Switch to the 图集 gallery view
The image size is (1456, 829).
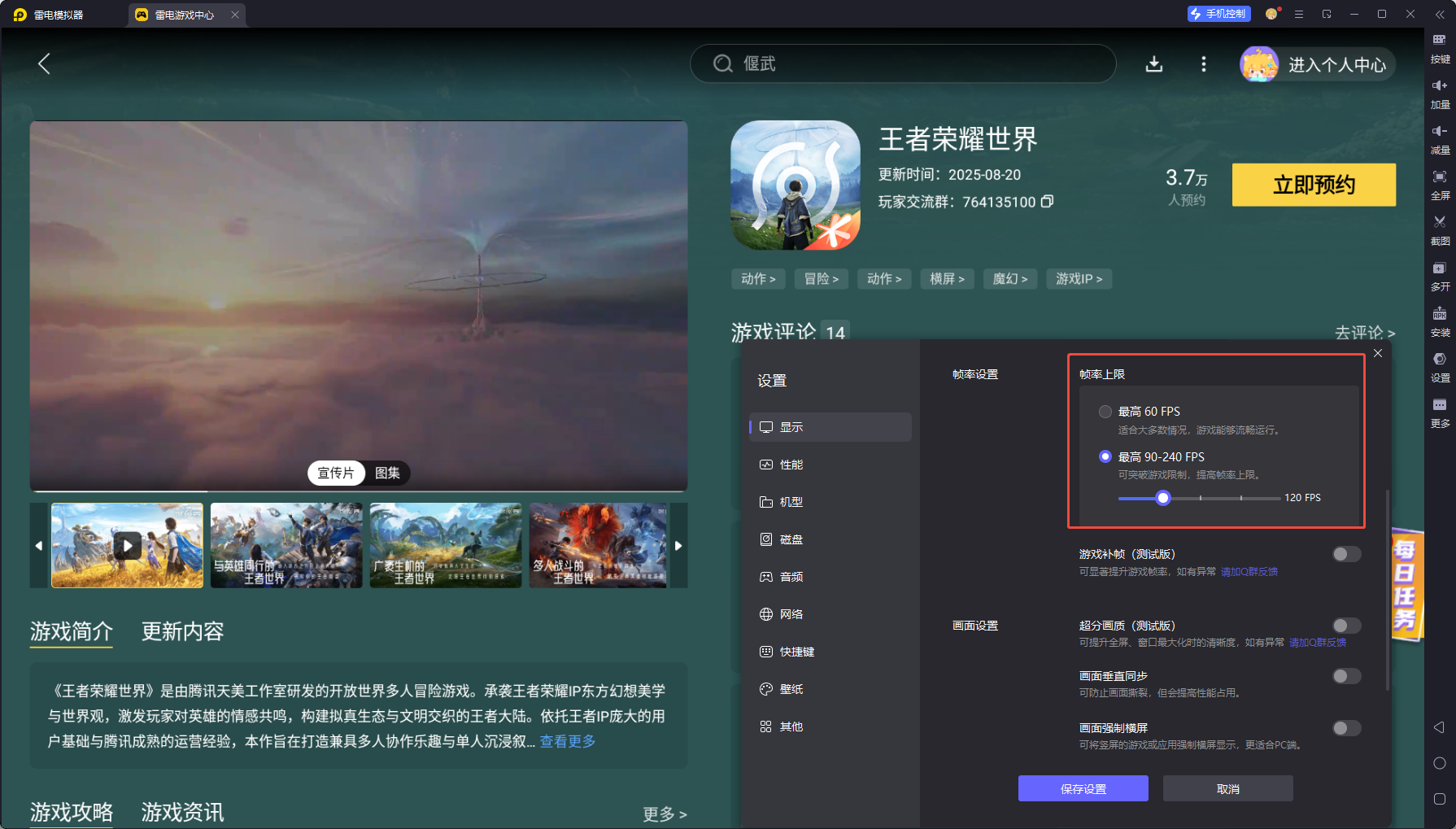pyautogui.click(x=387, y=473)
